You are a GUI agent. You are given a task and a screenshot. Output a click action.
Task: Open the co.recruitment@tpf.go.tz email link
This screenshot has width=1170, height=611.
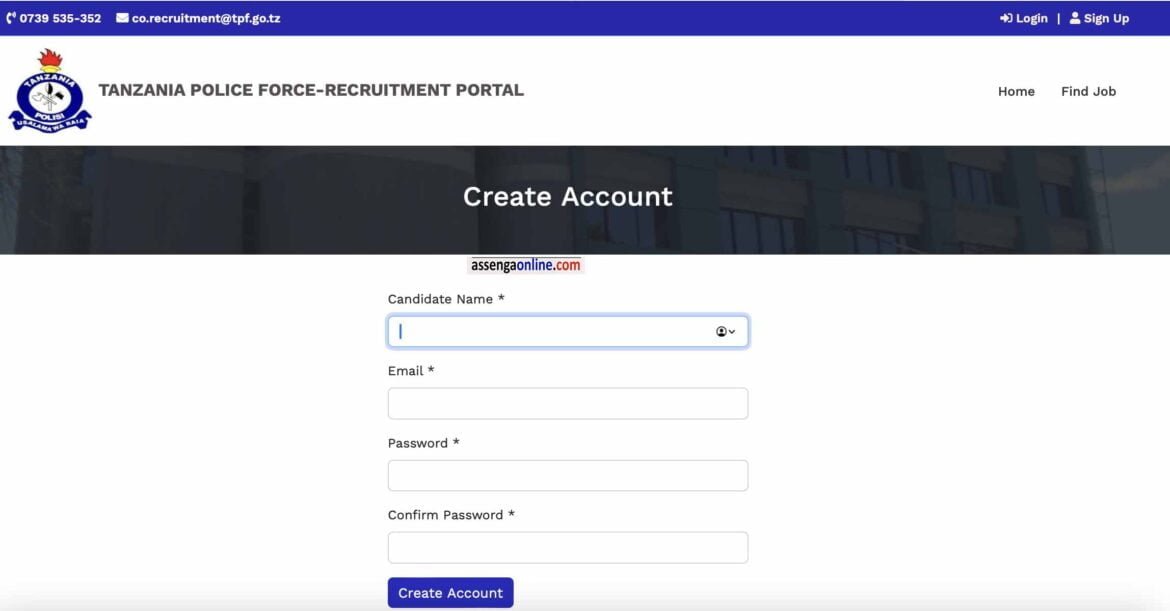click(206, 18)
